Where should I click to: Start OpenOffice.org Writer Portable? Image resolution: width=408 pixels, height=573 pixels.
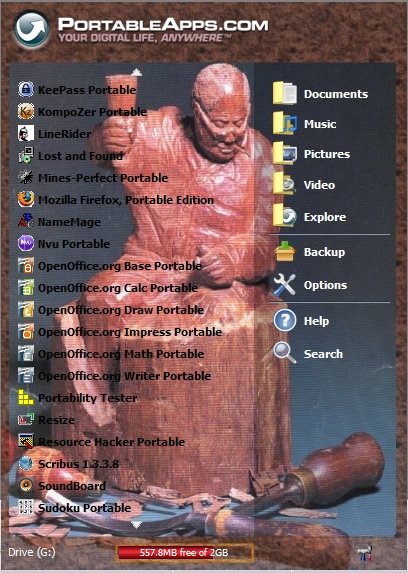pos(125,376)
